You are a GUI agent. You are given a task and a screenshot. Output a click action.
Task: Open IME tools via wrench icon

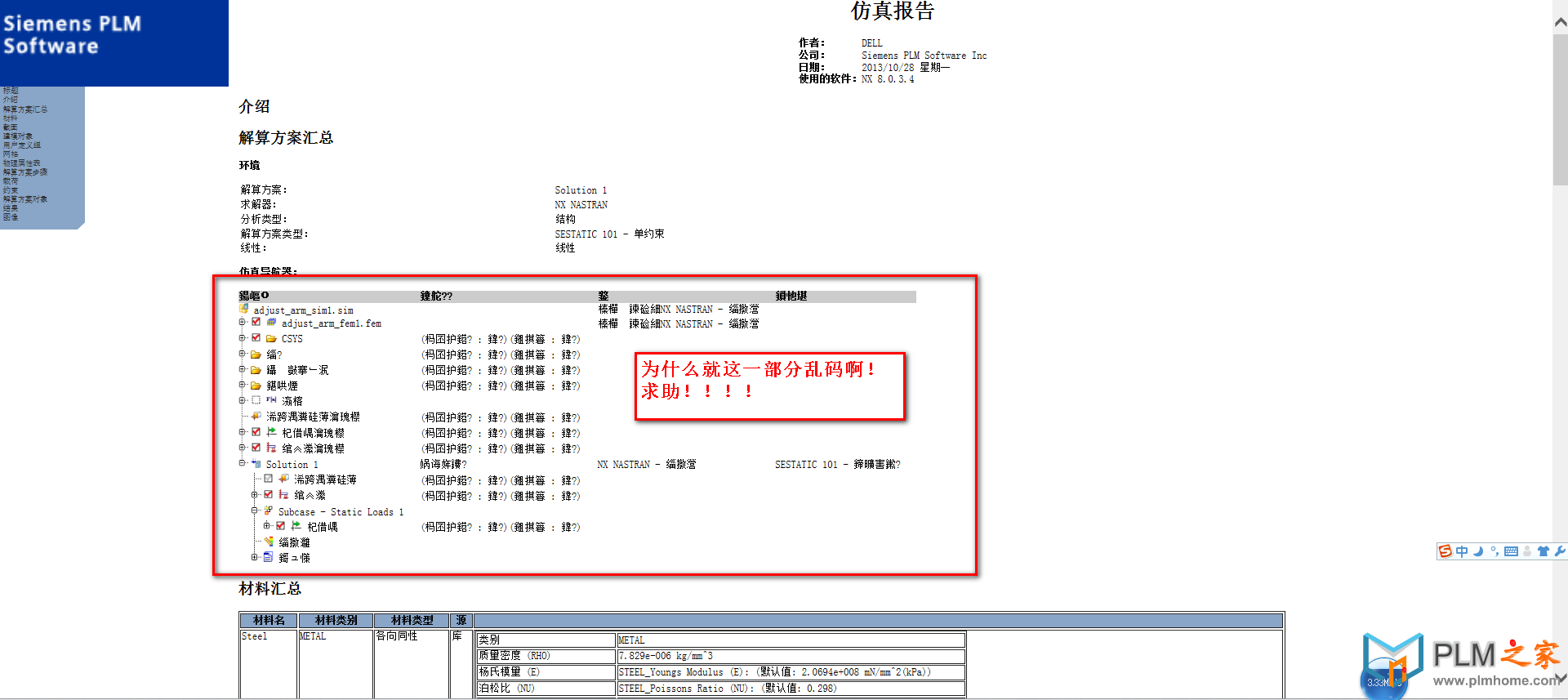click(1559, 551)
